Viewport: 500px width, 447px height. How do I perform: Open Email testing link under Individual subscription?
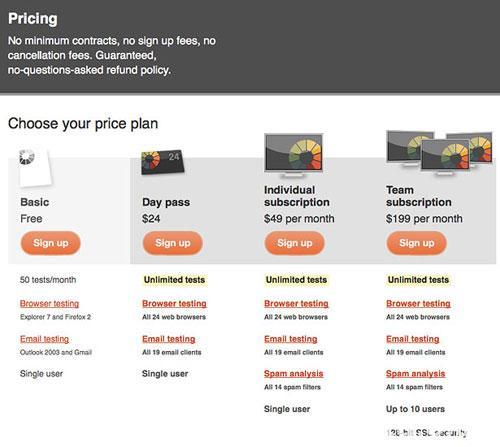point(291,339)
